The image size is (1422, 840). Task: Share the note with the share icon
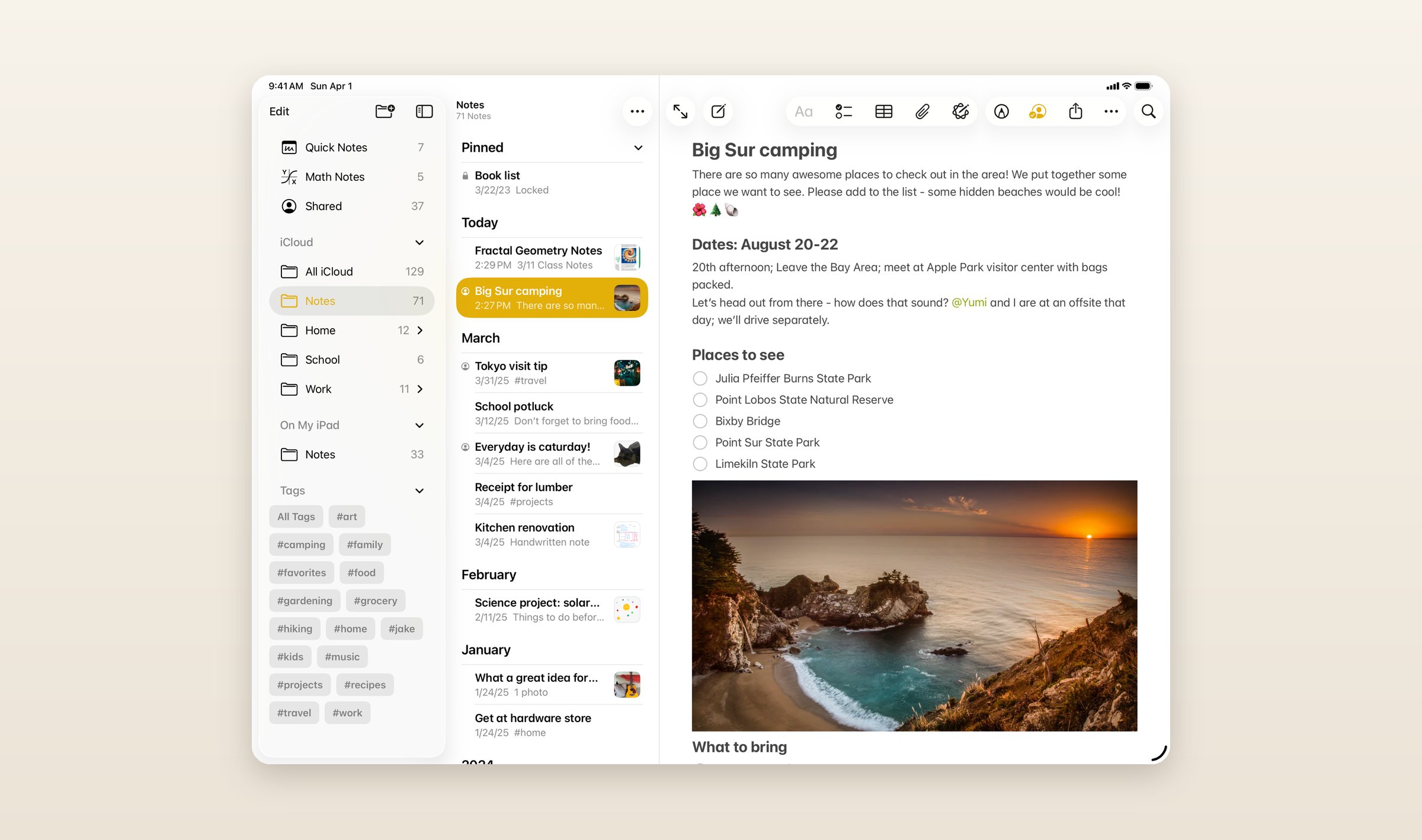(x=1075, y=111)
